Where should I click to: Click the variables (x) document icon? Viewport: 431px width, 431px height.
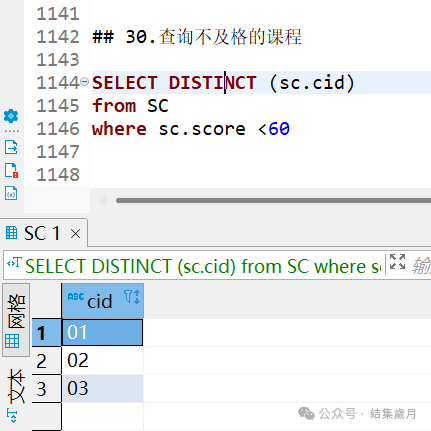click(11, 193)
